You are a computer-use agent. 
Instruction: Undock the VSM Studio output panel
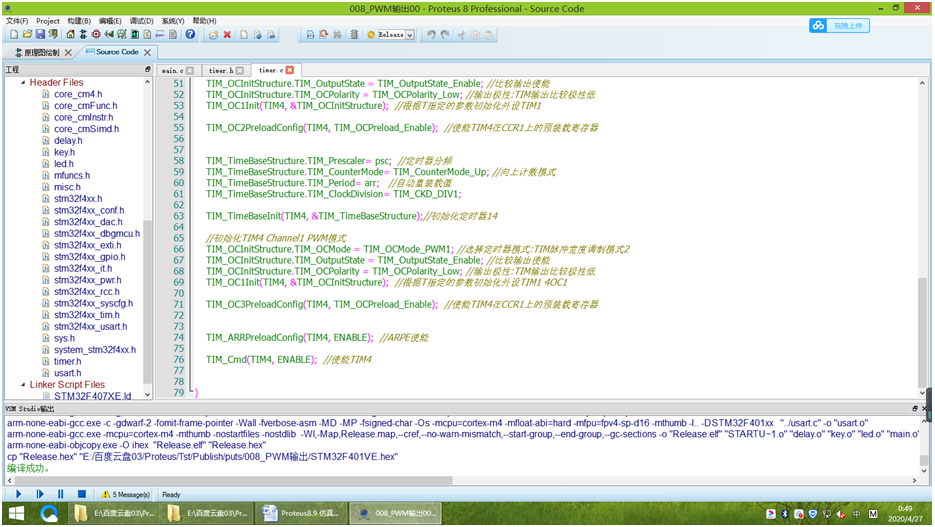pyautogui.click(x=915, y=408)
